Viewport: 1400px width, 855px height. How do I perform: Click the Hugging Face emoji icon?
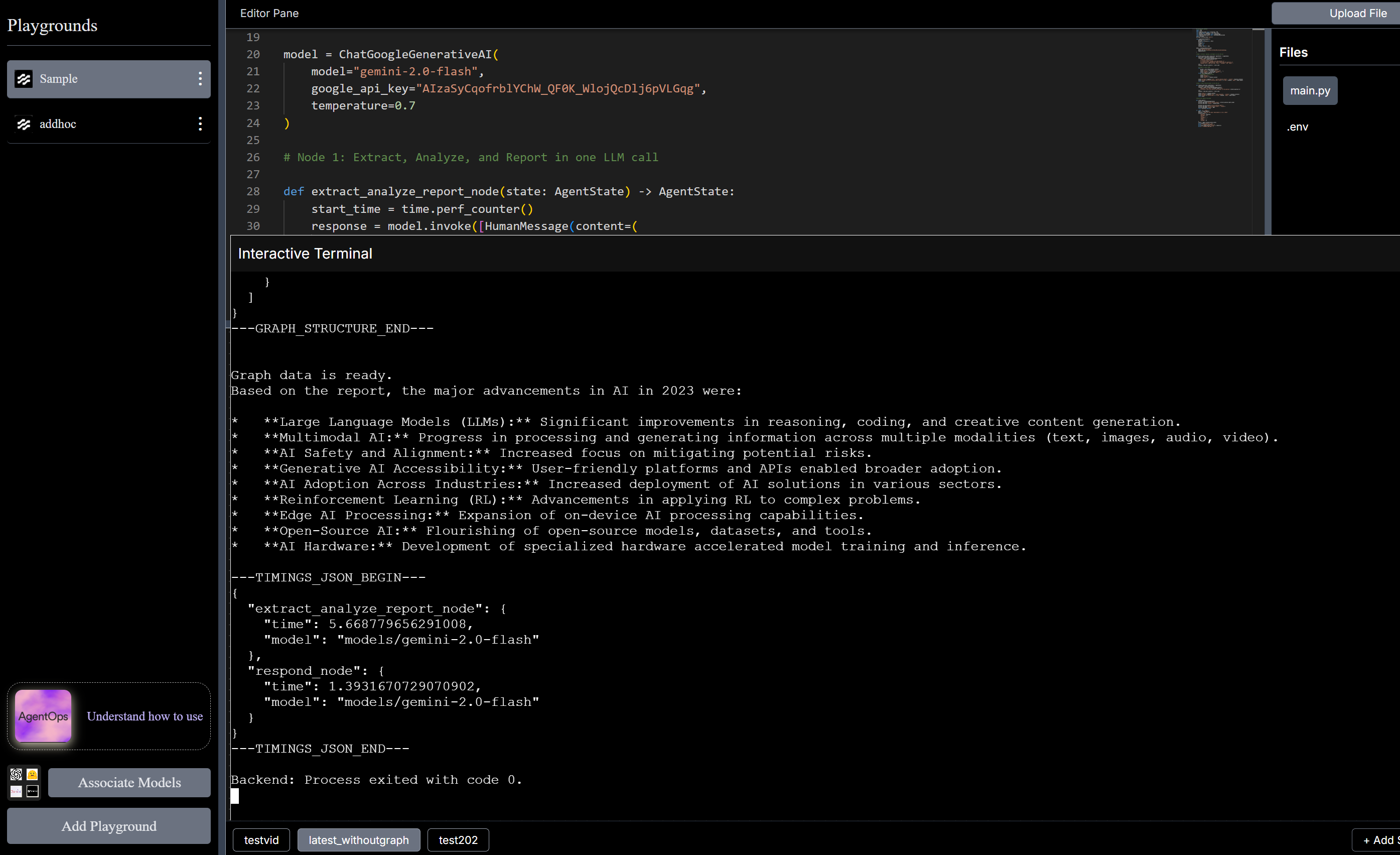(33, 774)
